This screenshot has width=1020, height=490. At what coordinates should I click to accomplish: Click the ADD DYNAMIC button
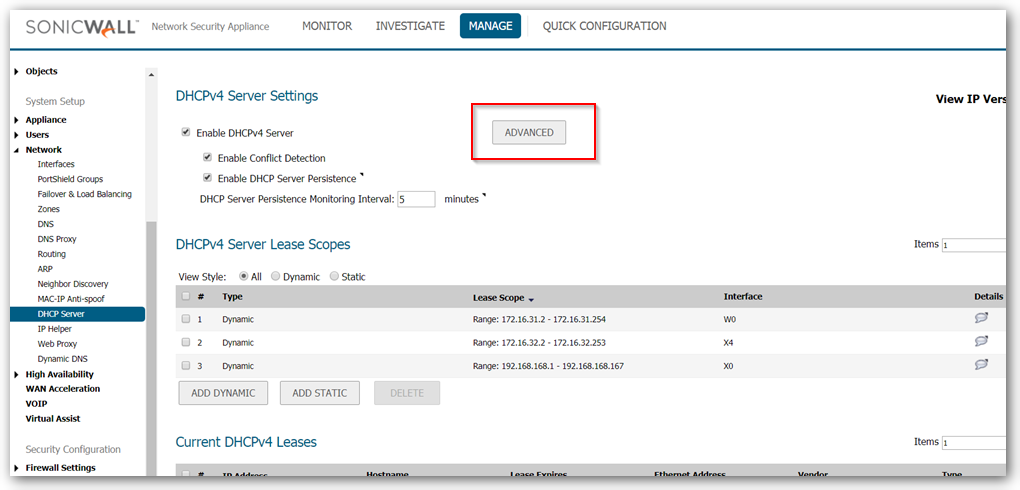coord(223,393)
